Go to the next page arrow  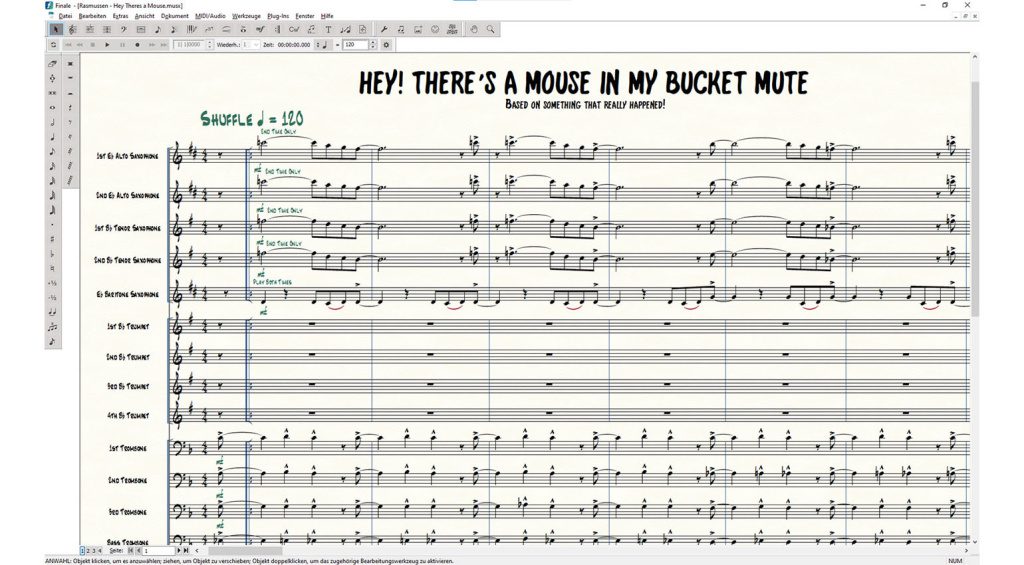point(179,551)
